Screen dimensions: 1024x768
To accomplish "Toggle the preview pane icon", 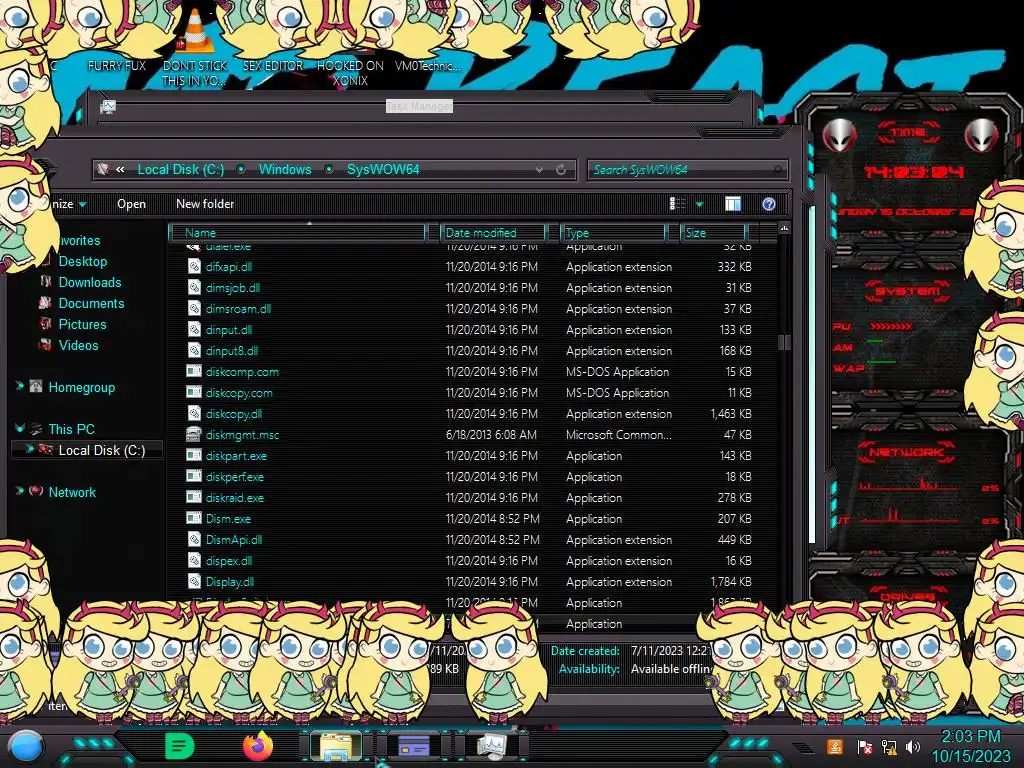I will click(x=733, y=204).
